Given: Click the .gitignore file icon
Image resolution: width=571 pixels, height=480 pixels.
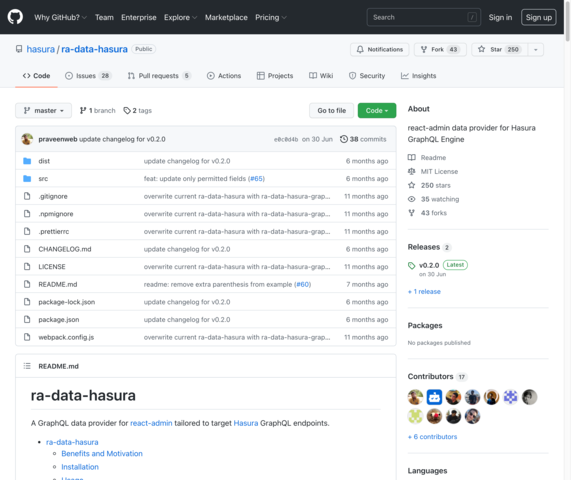Looking at the screenshot, I should [27, 196].
